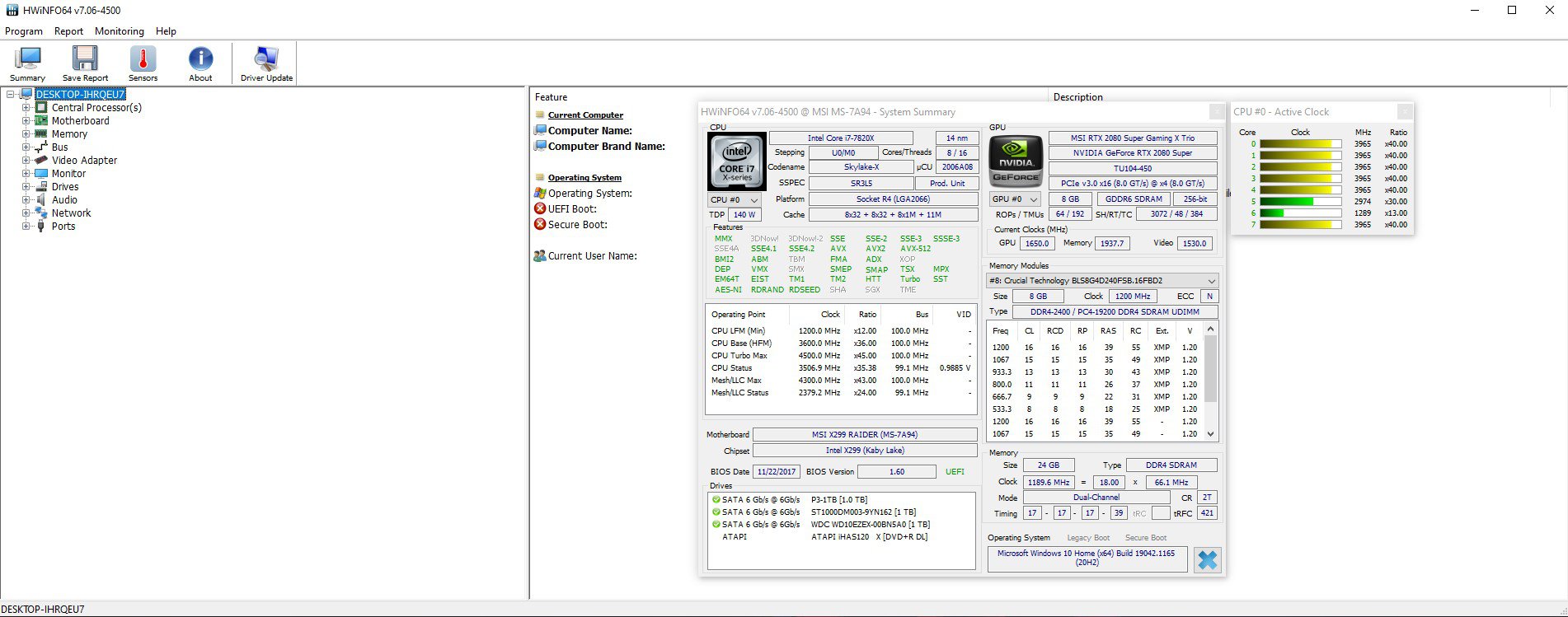Collapse the DESKTOP-IHRQEU7 root node
Image resolution: width=1568 pixels, height=617 pixels.
tap(11, 95)
